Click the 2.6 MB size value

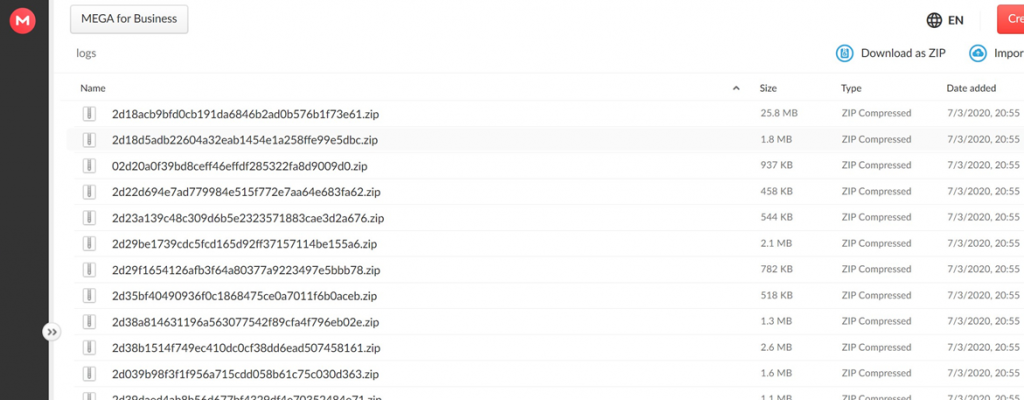click(x=776, y=347)
